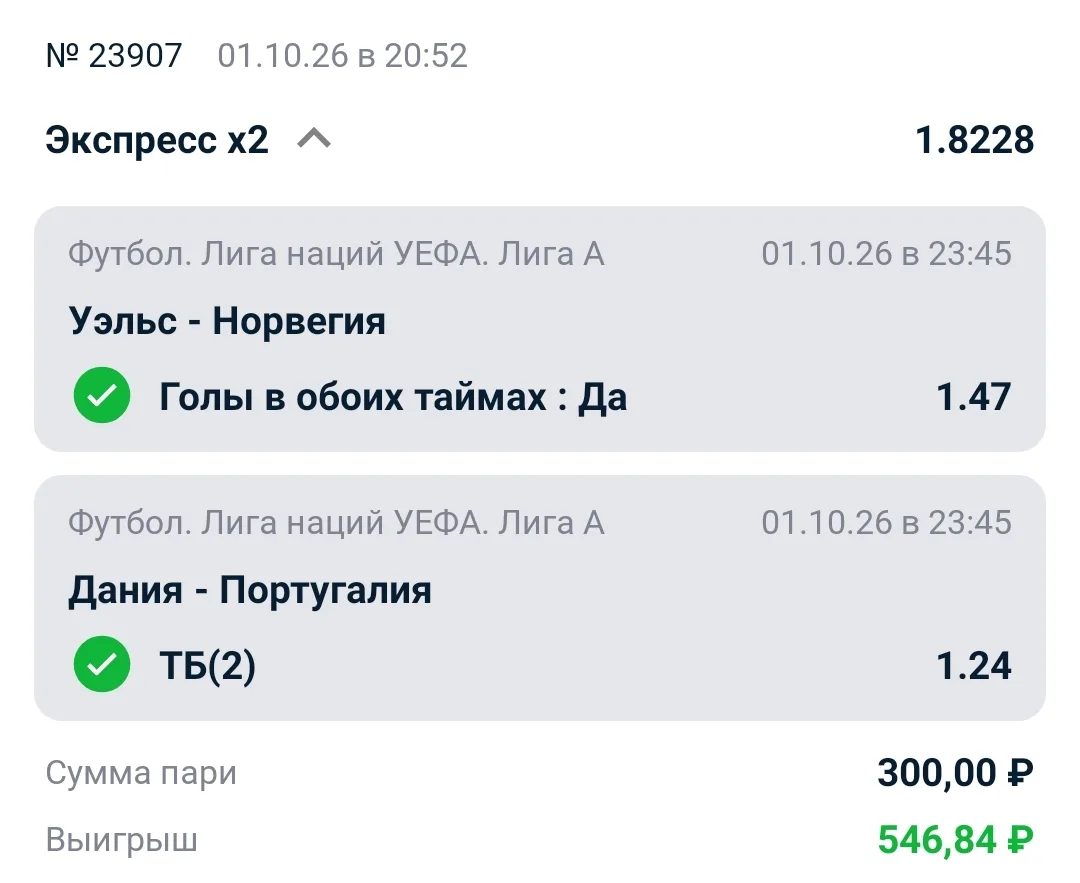Click the Экспресс x2 heading
Screen dimensions: 1080x883
tap(157, 140)
